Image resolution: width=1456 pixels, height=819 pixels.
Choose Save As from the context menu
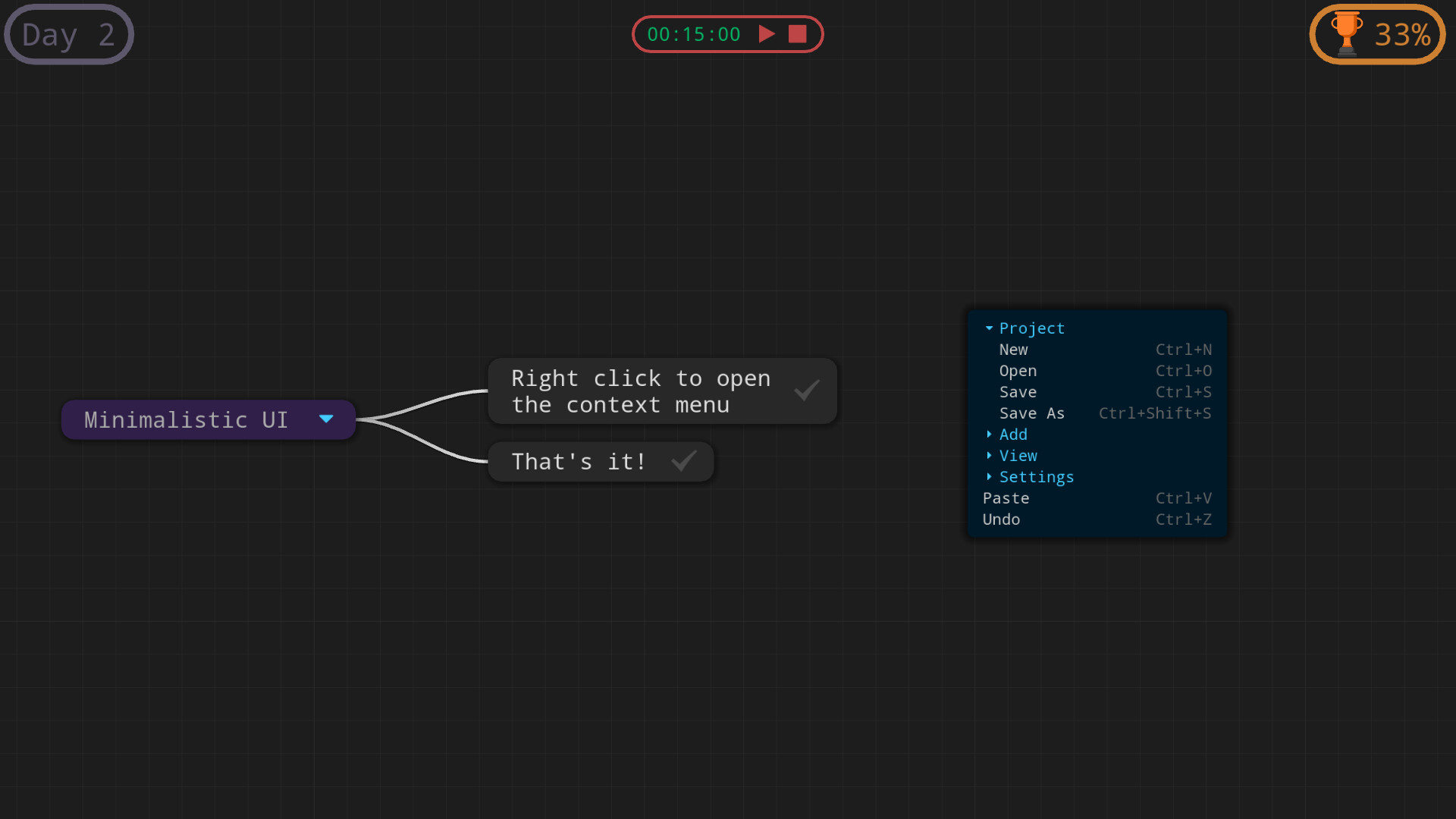tap(1097, 413)
